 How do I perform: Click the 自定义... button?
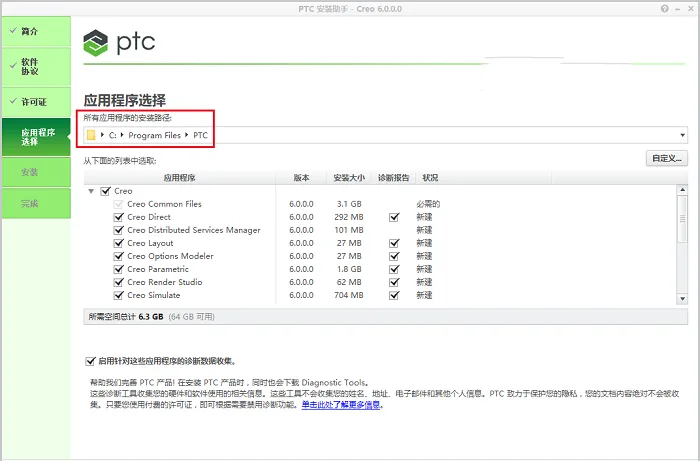tap(667, 158)
